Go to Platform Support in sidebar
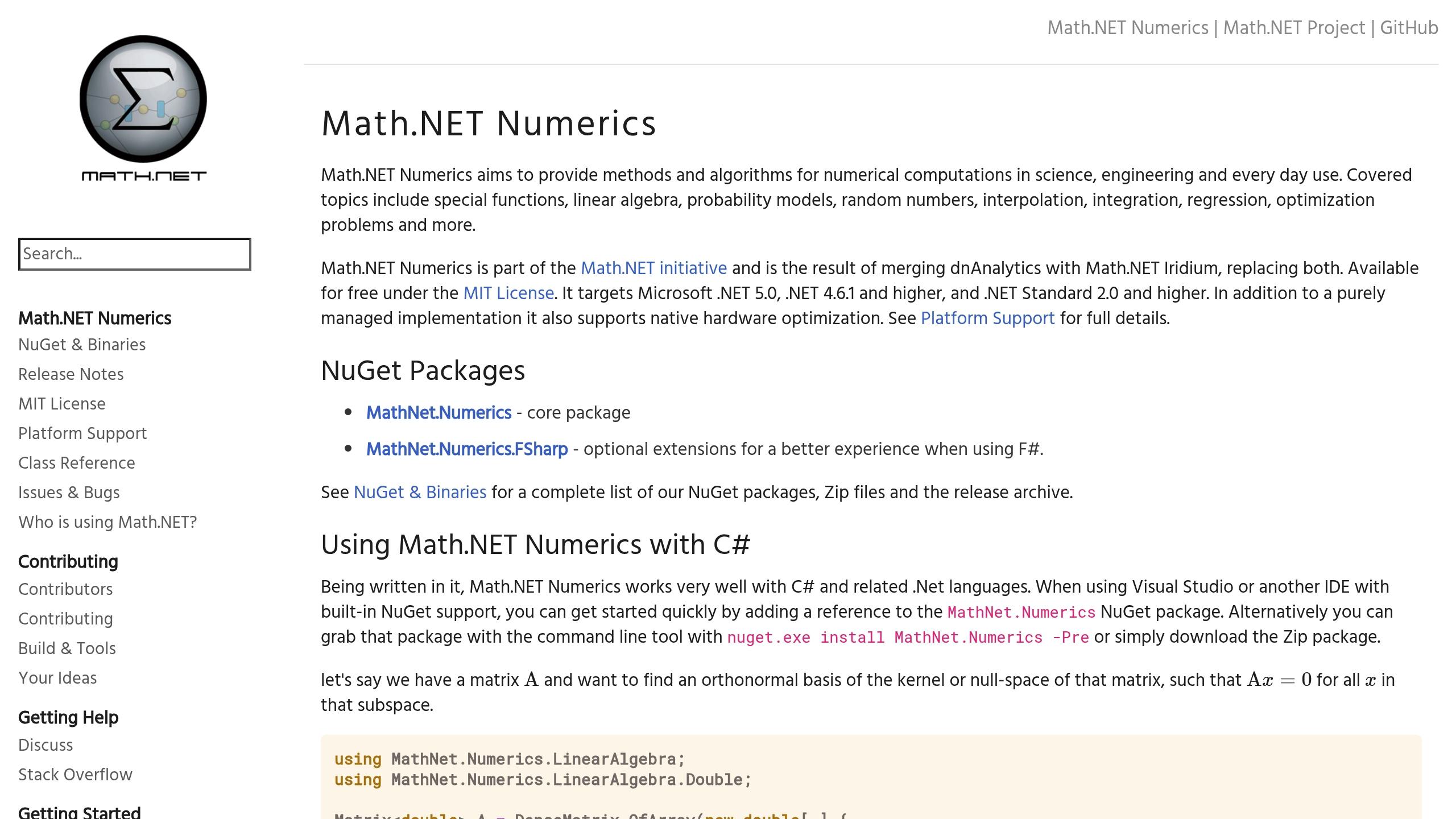 click(82, 433)
